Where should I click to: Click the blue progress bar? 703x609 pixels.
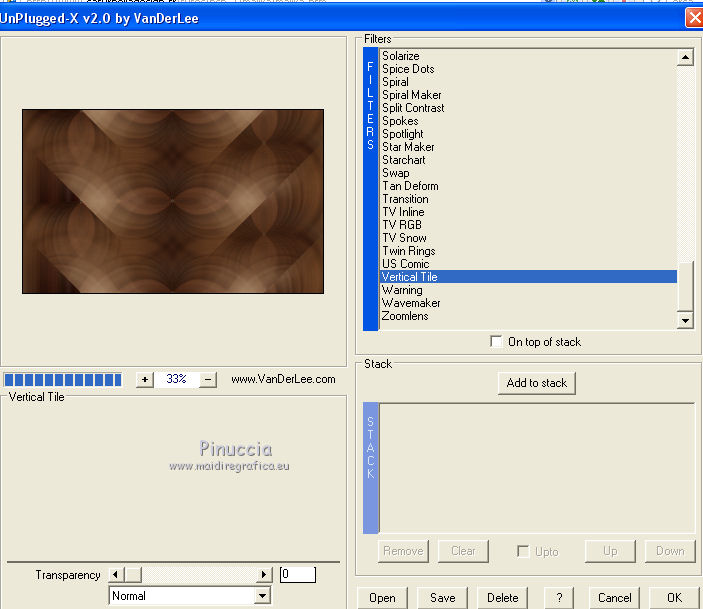(63, 379)
